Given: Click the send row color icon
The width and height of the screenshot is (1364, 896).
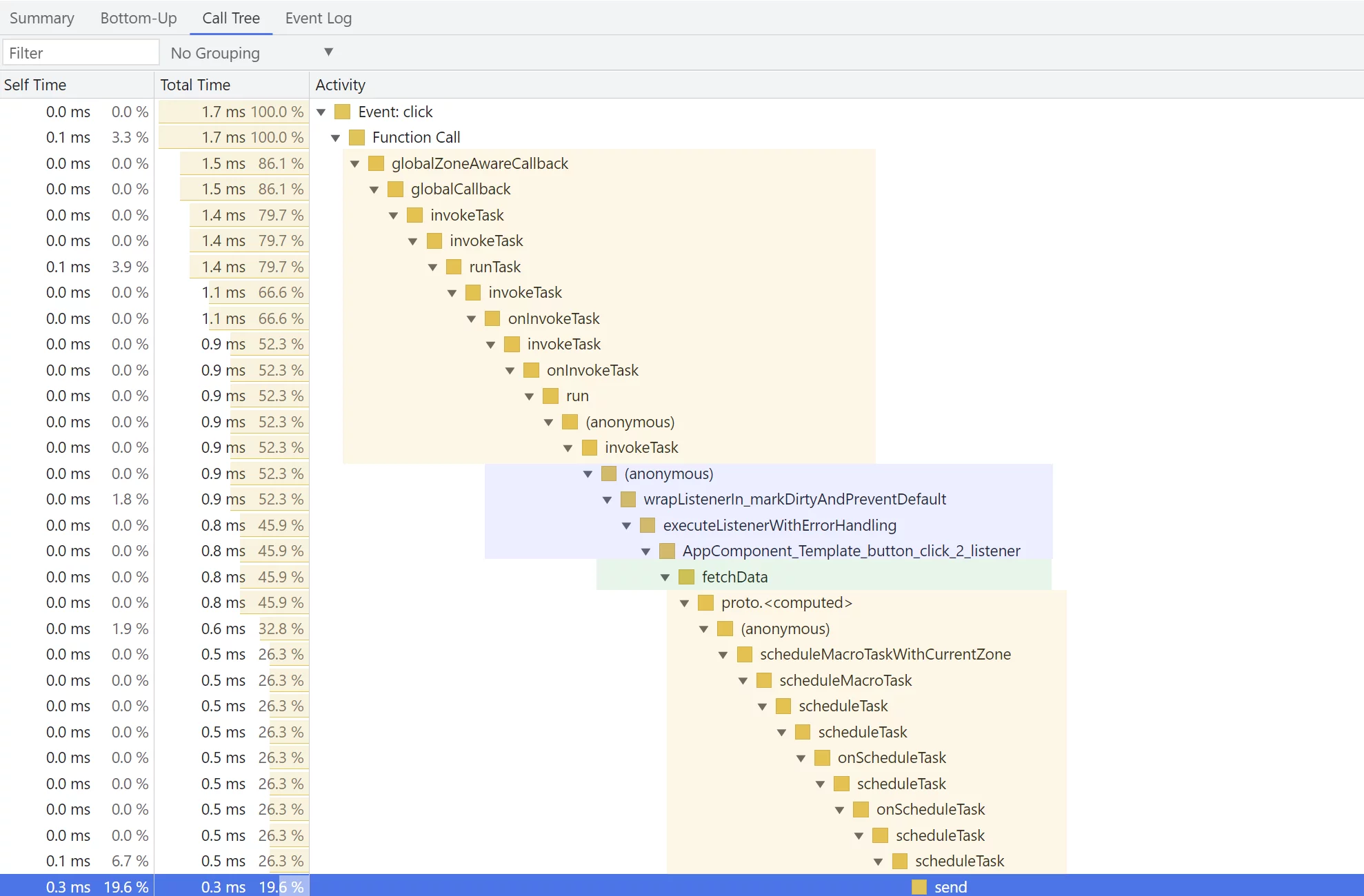Looking at the screenshot, I should coord(919,887).
